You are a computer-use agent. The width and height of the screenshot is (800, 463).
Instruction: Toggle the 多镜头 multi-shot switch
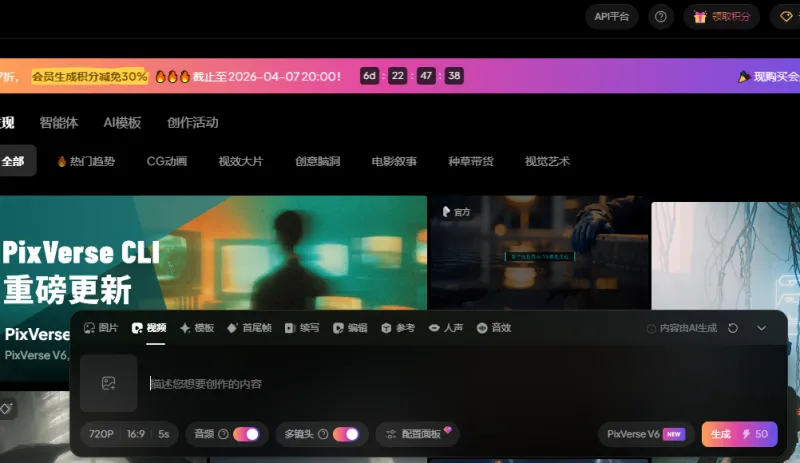click(x=346, y=434)
